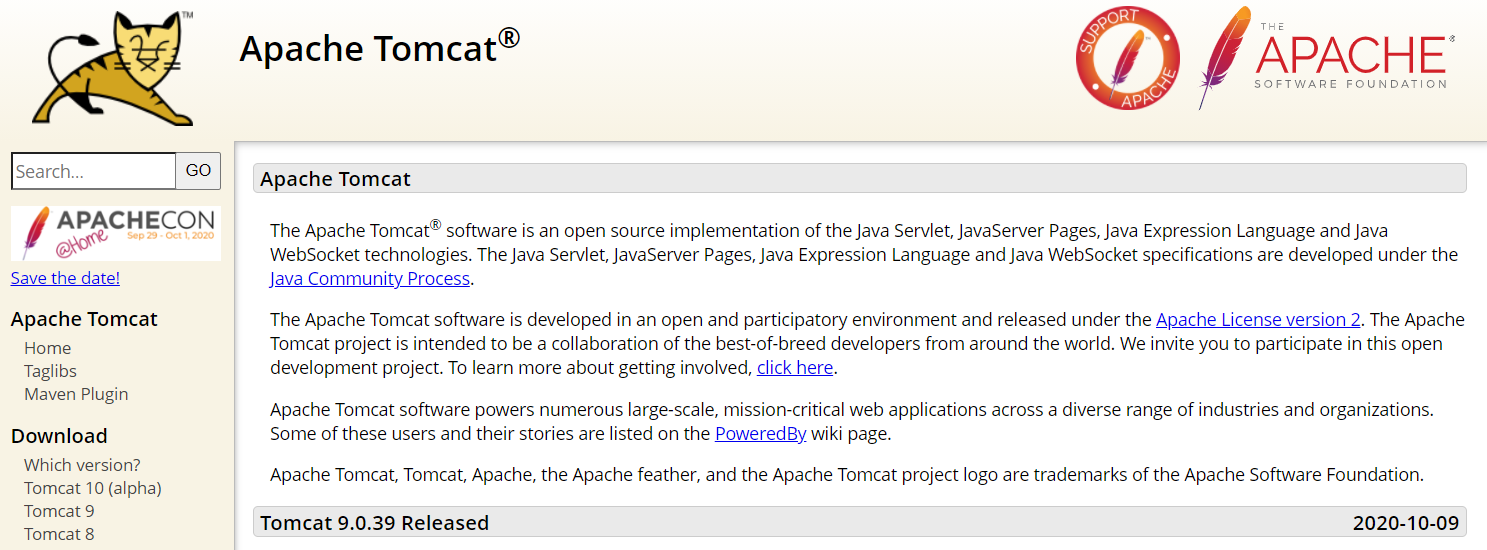
Task: Open the Apache License version 2 link
Action: point(1258,320)
